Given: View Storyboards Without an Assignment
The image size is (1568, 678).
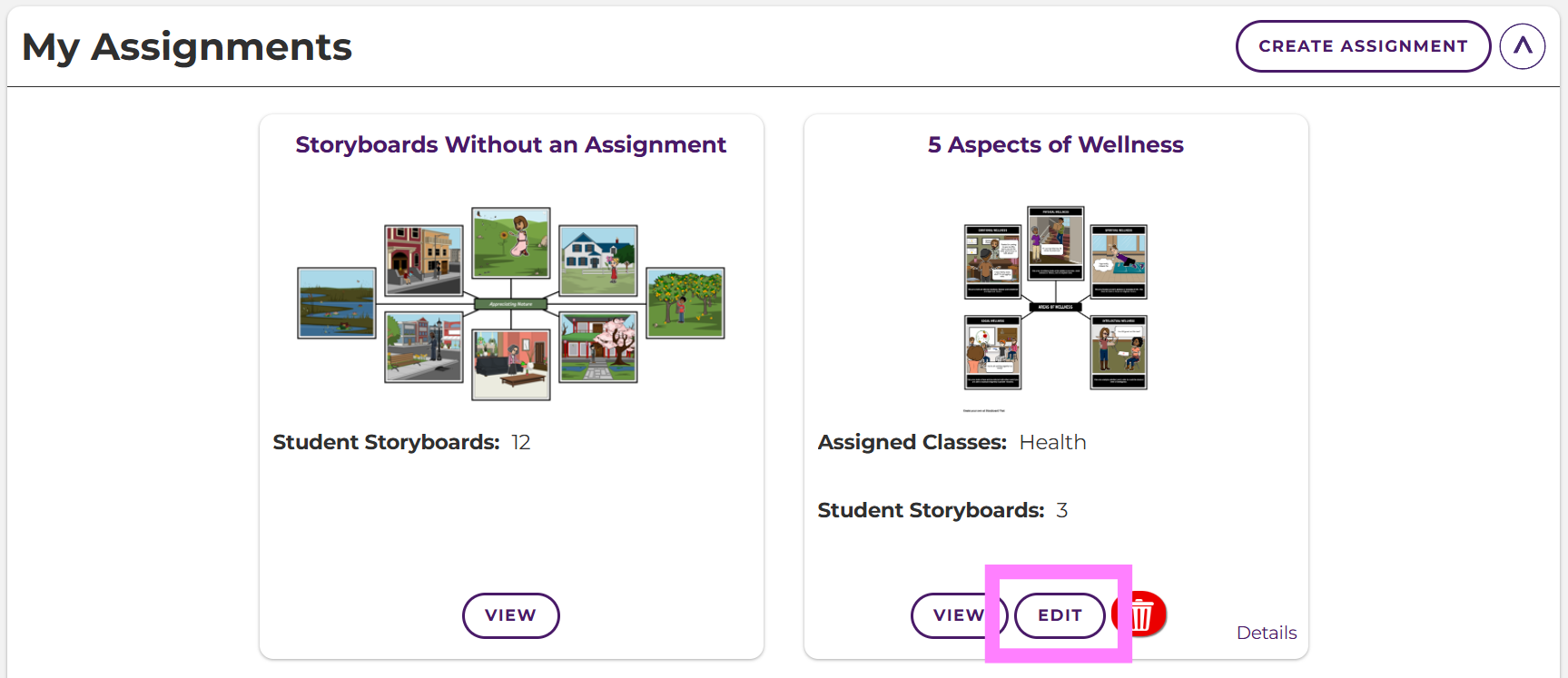Looking at the screenshot, I should 510,615.
